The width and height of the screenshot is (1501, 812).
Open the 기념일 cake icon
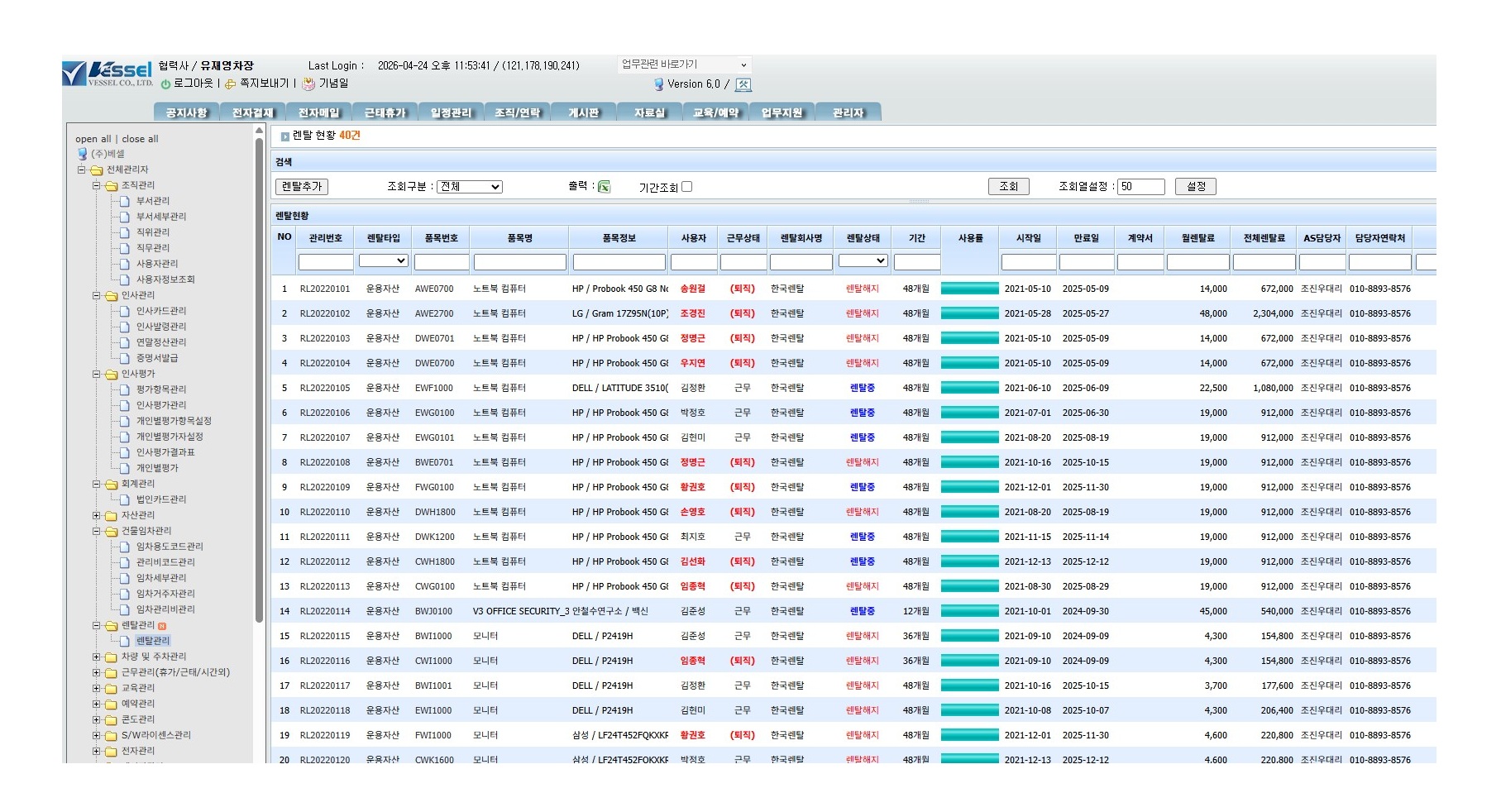click(x=308, y=84)
